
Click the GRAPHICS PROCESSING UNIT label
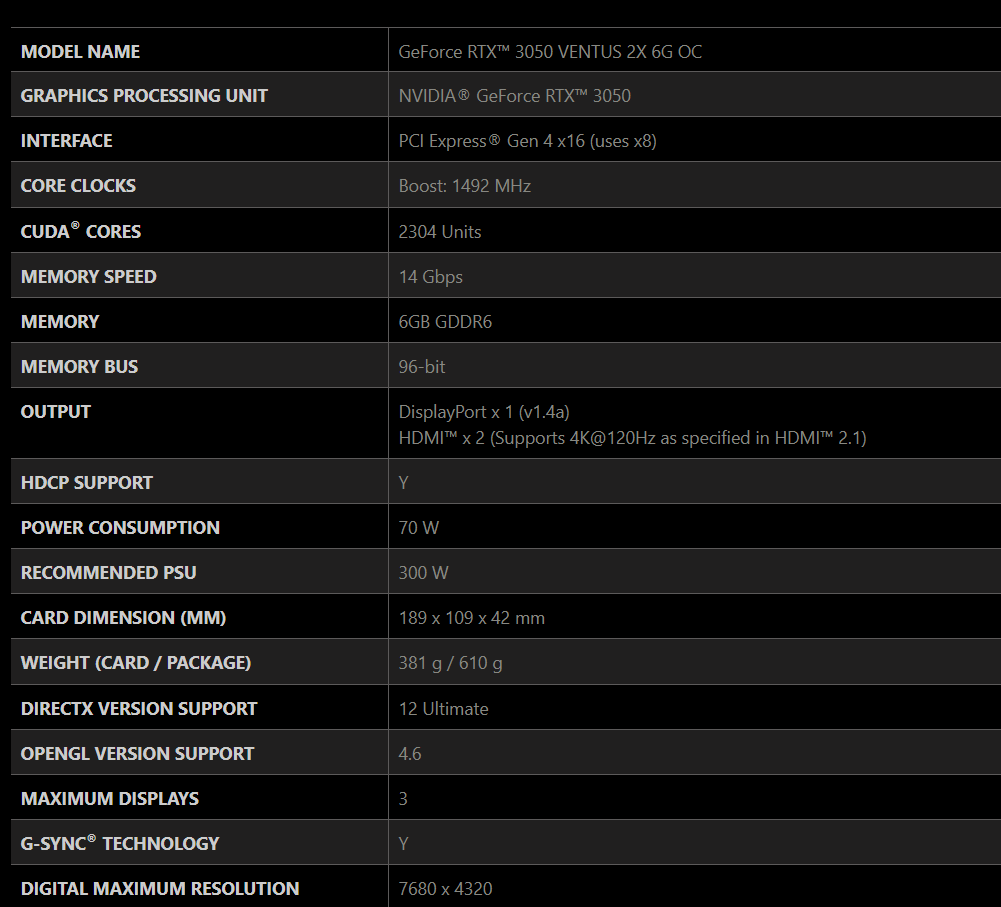click(x=144, y=96)
